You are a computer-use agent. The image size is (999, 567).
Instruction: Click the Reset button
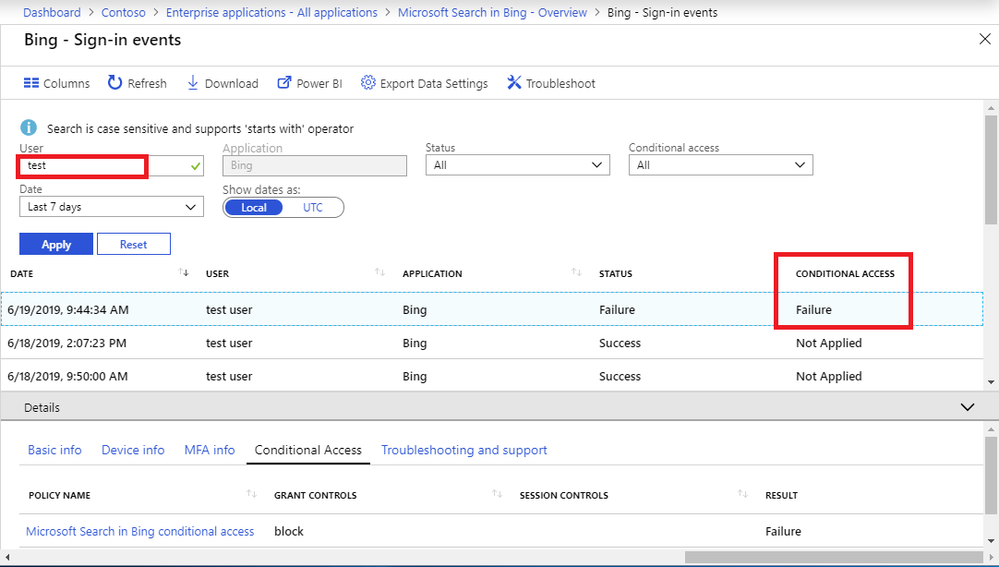click(134, 244)
